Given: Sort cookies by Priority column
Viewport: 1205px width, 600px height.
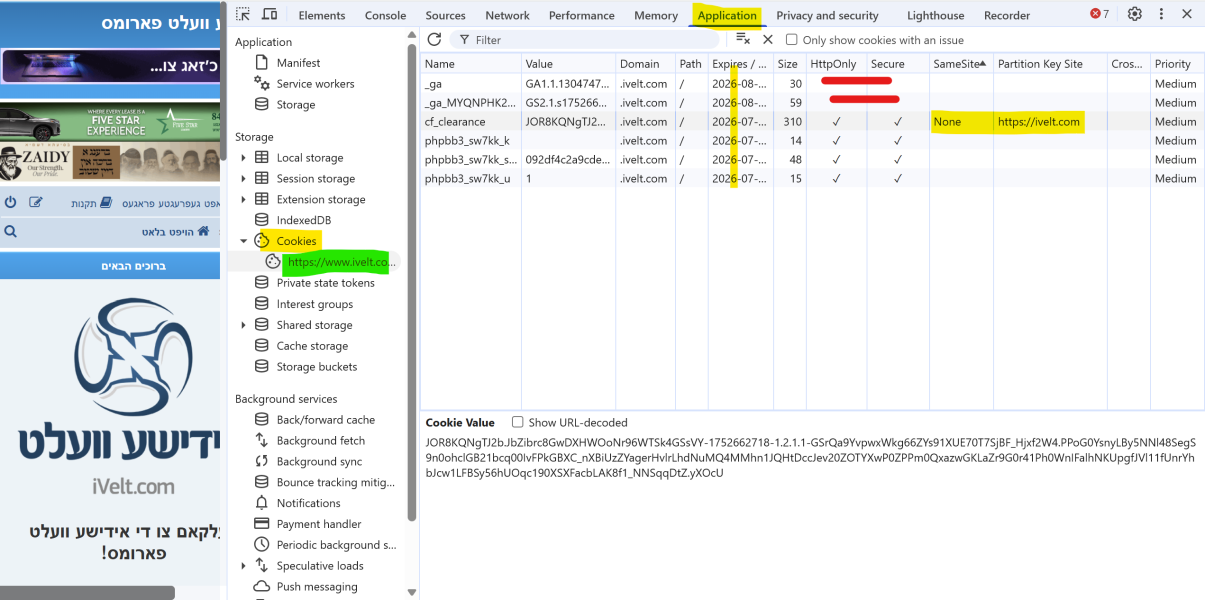Looking at the screenshot, I should click(x=1175, y=64).
